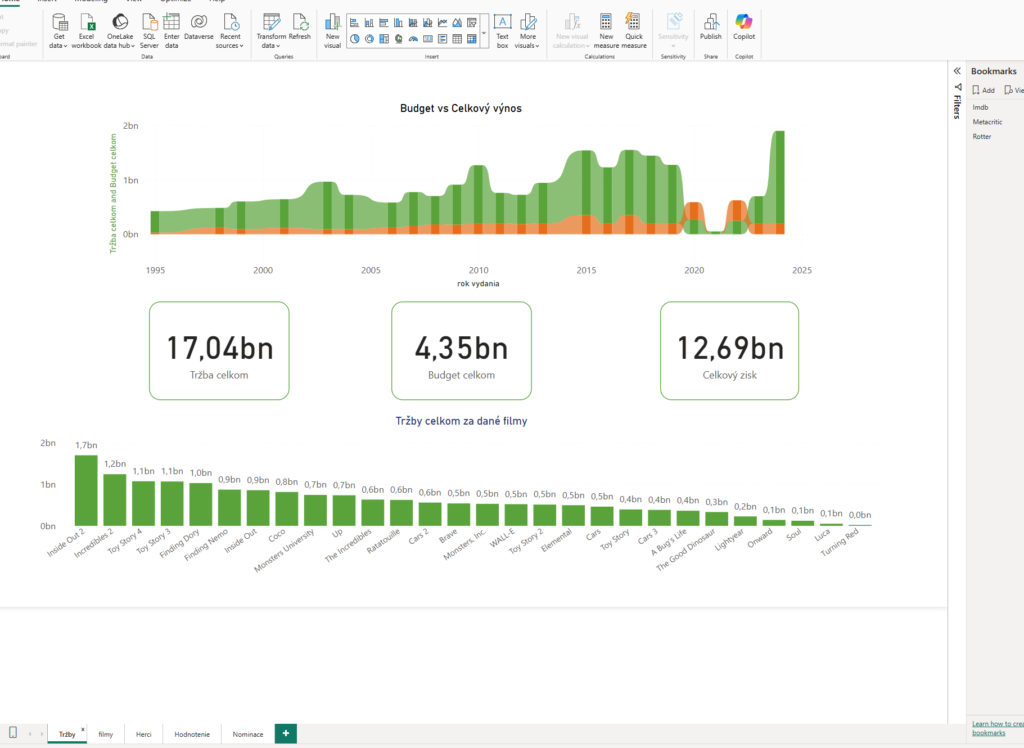Viewport: 1024px width, 748px height.
Task: Expand the collapsed panes with double chevron
Action: (x=957, y=71)
